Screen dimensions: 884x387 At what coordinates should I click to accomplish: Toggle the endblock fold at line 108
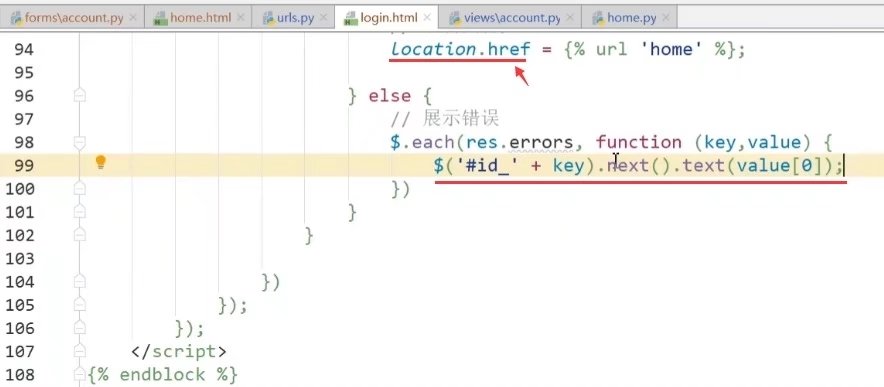[79, 373]
